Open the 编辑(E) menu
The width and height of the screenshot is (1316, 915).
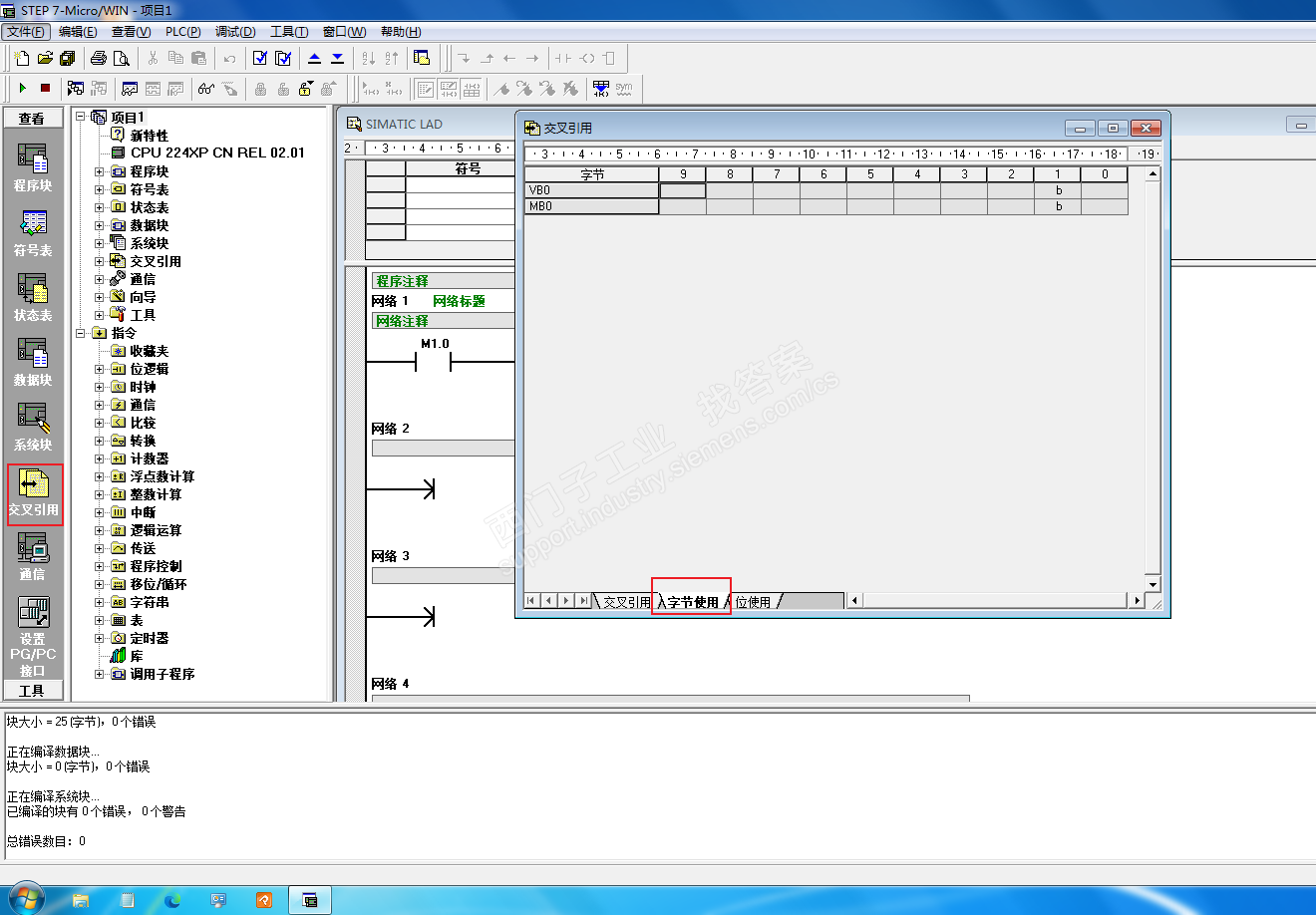point(78,32)
